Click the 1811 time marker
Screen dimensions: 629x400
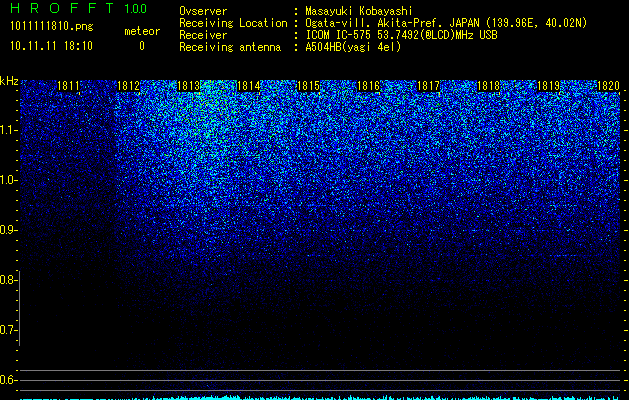tap(68, 86)
